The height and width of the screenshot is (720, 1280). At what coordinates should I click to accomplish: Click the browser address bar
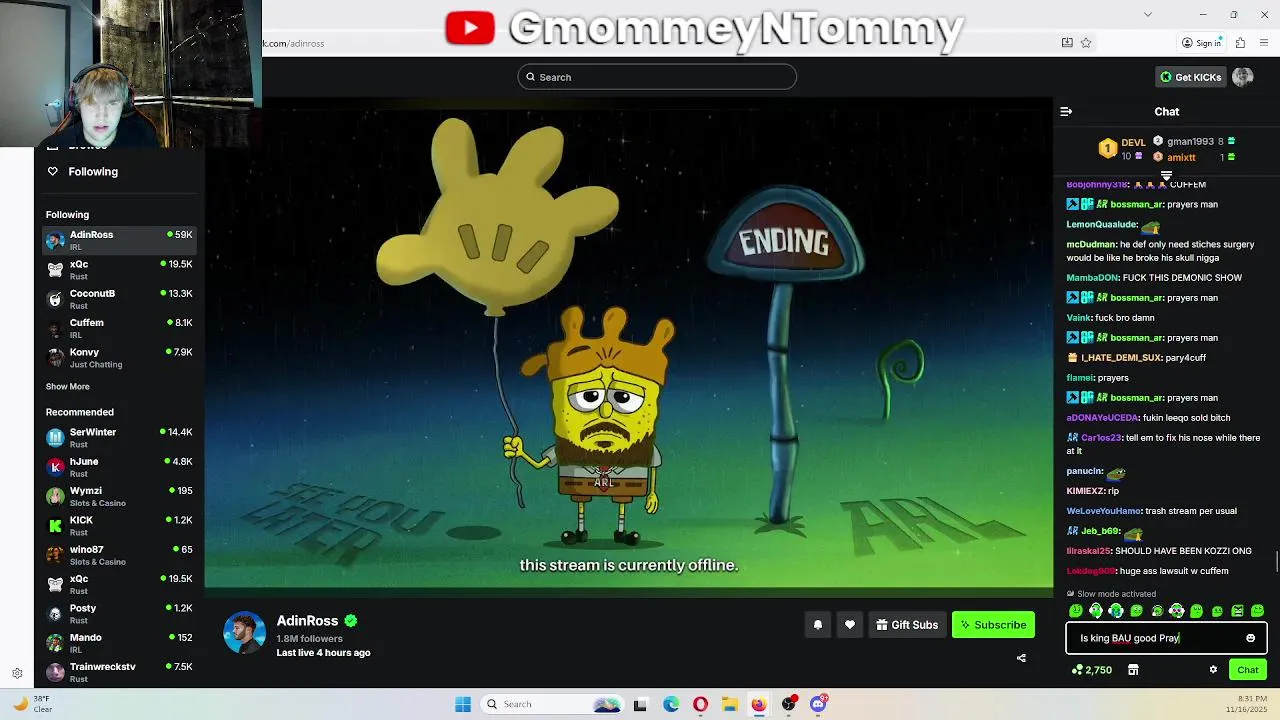(660, 43)
